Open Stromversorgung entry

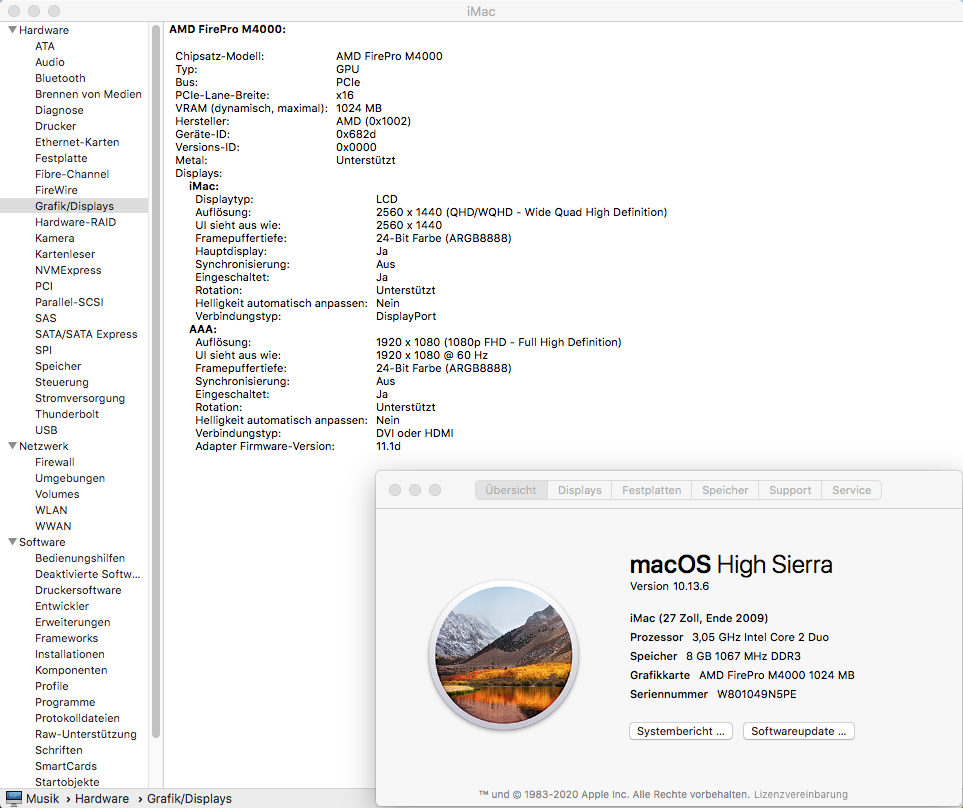[80, 397]
